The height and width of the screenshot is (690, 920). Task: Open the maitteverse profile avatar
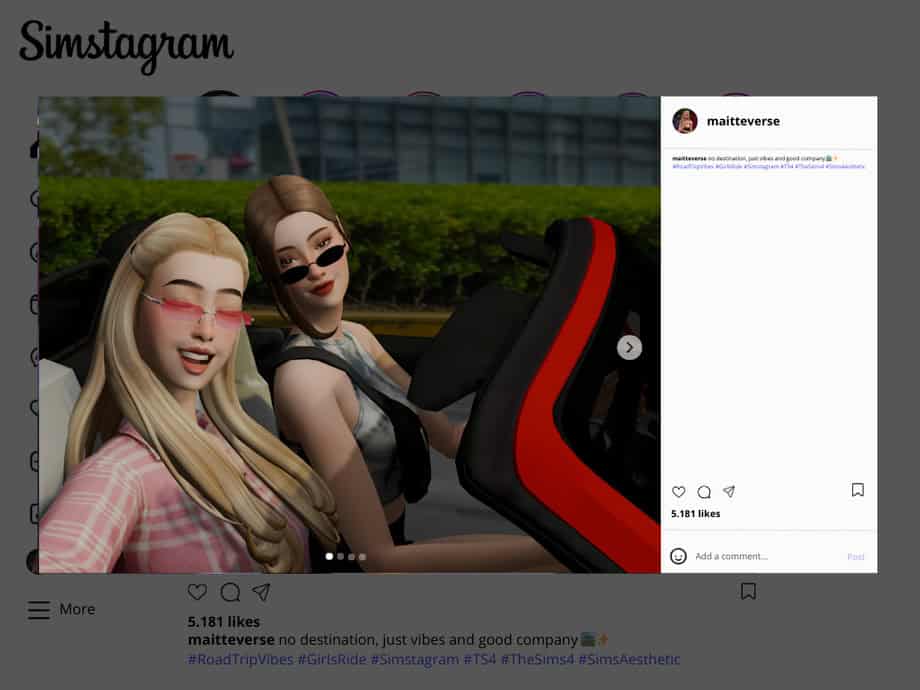click(x=685, y=121)
